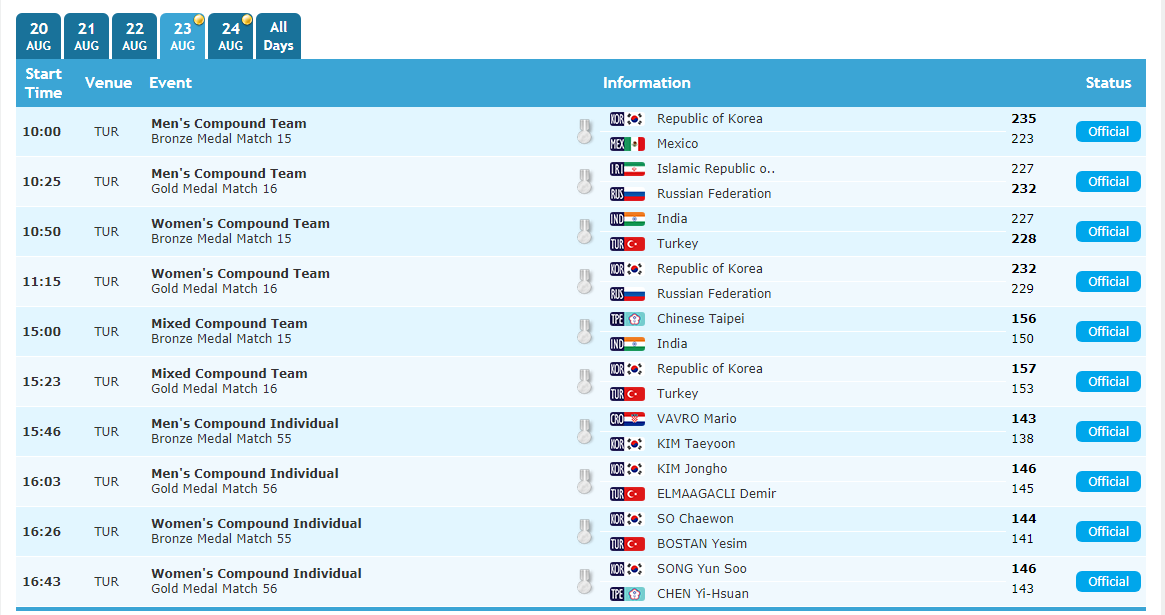Open KIM Jongho athlete name

(x=692, y=469)
